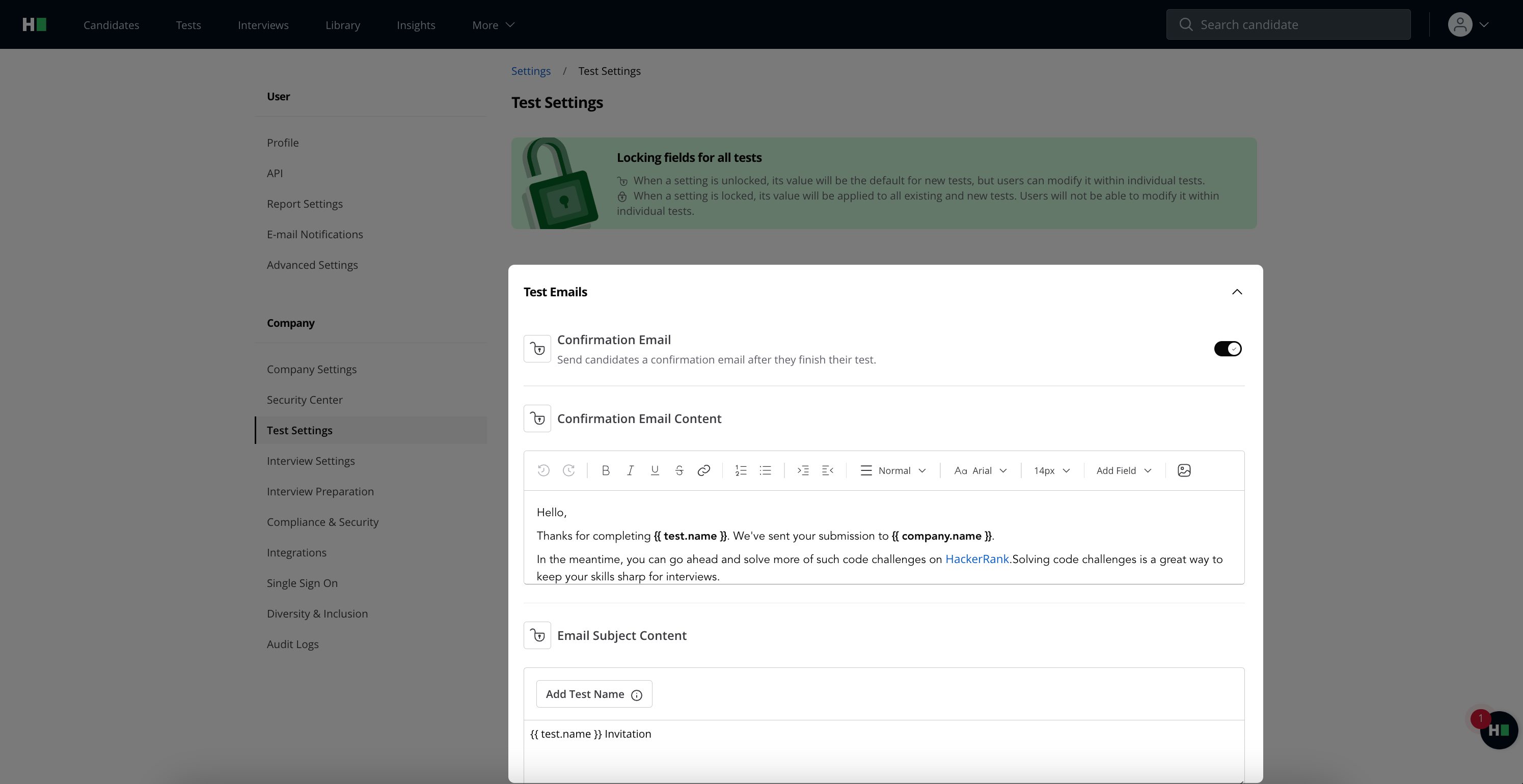Open the Arial font family dropdown
Screen dimensions: 1523x784
point(980,470)
